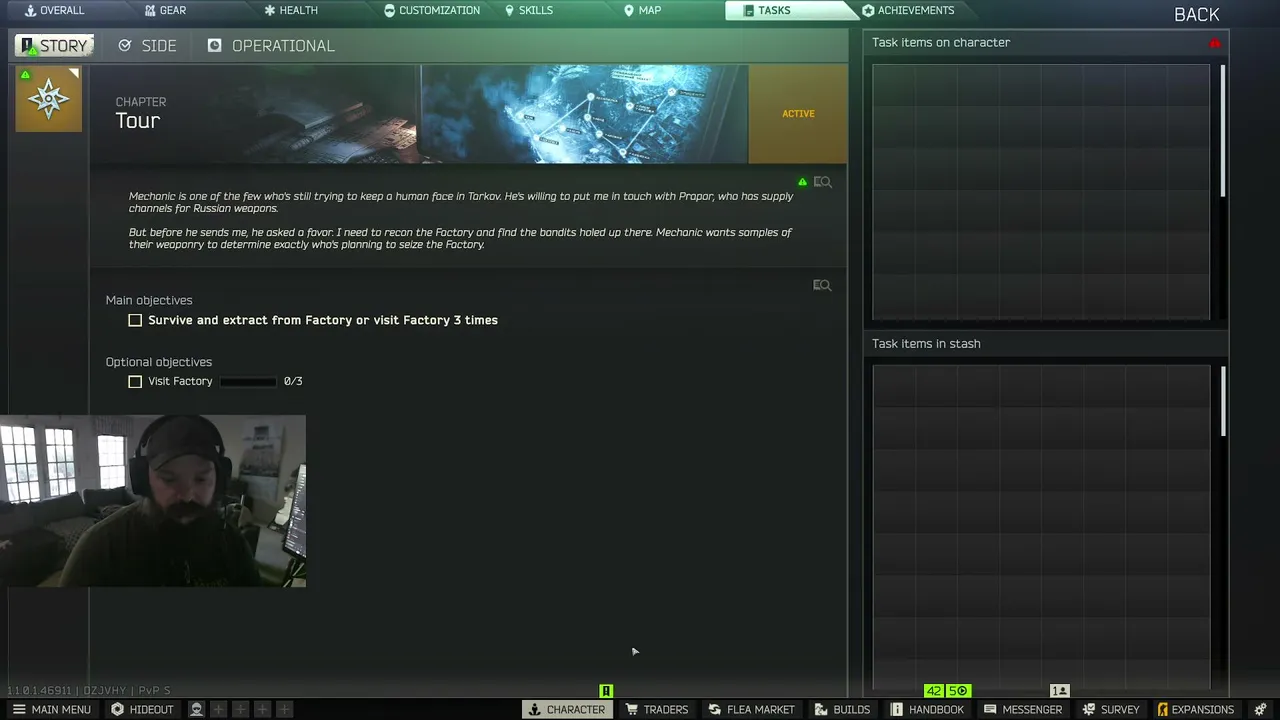
Task: Open the Flea Market
Action: point(752,710)
